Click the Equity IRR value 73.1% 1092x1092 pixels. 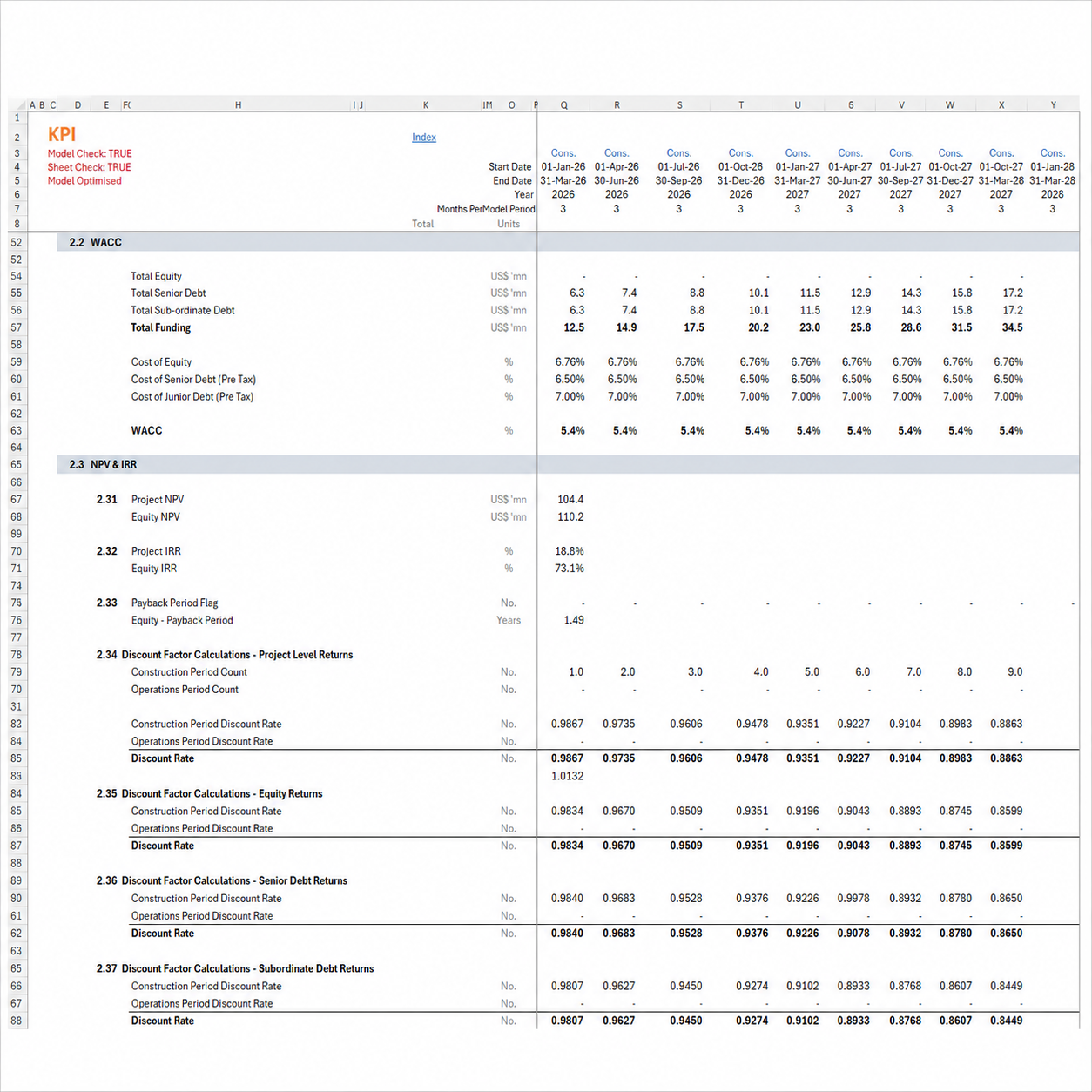point(570,569)
